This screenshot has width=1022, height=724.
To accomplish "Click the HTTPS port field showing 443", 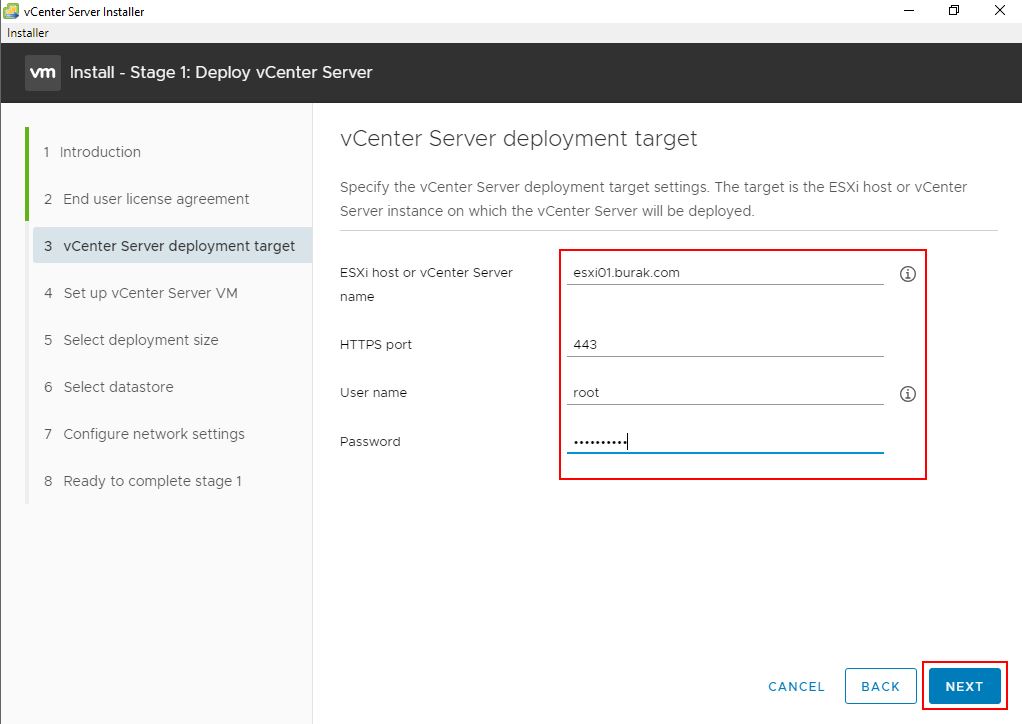I will pyautogui.click(x=725, y=344).
